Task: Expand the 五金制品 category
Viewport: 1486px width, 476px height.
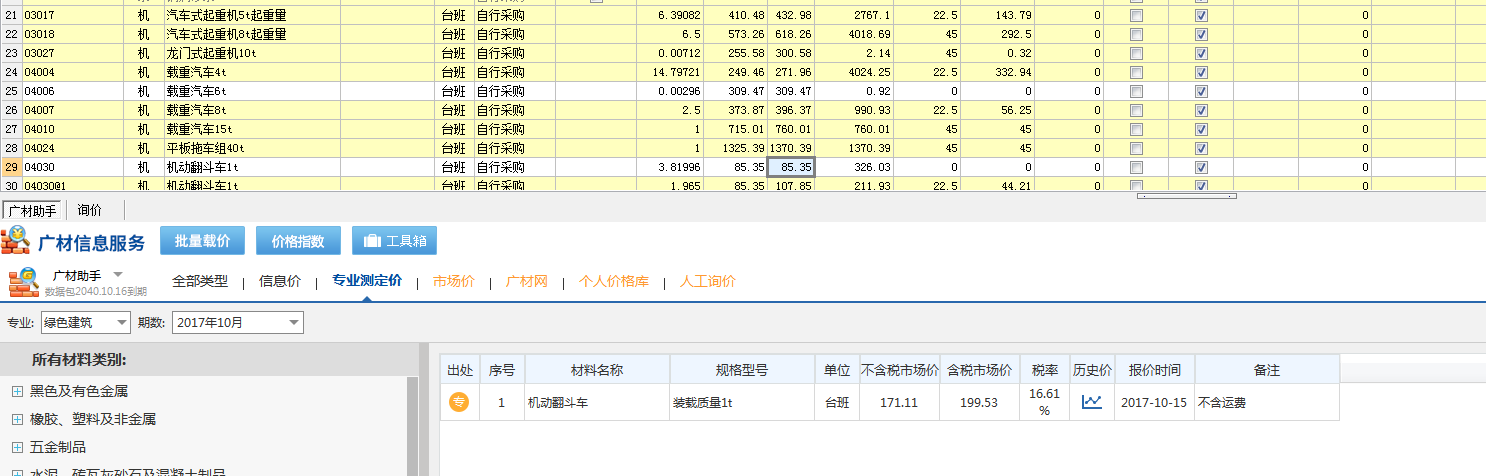Action: click(x=17, y=447)
